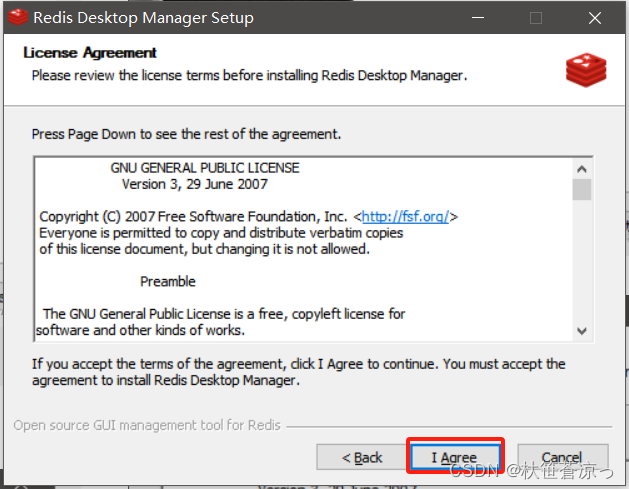Click the license scrollbar down arrow
Image resolution: width=629 pixels, height=489 pixels.
(582, 331)
